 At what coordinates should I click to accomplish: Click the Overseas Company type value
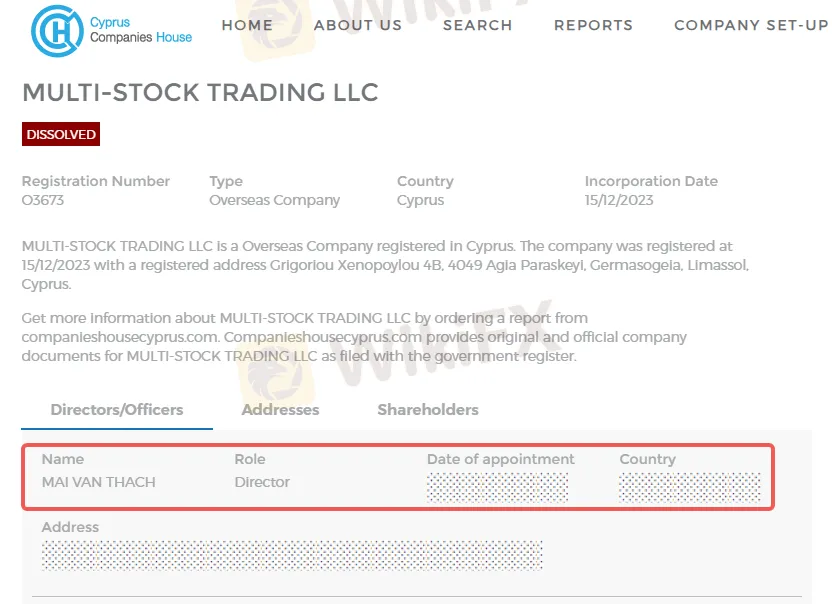click(x=274, y=200)
